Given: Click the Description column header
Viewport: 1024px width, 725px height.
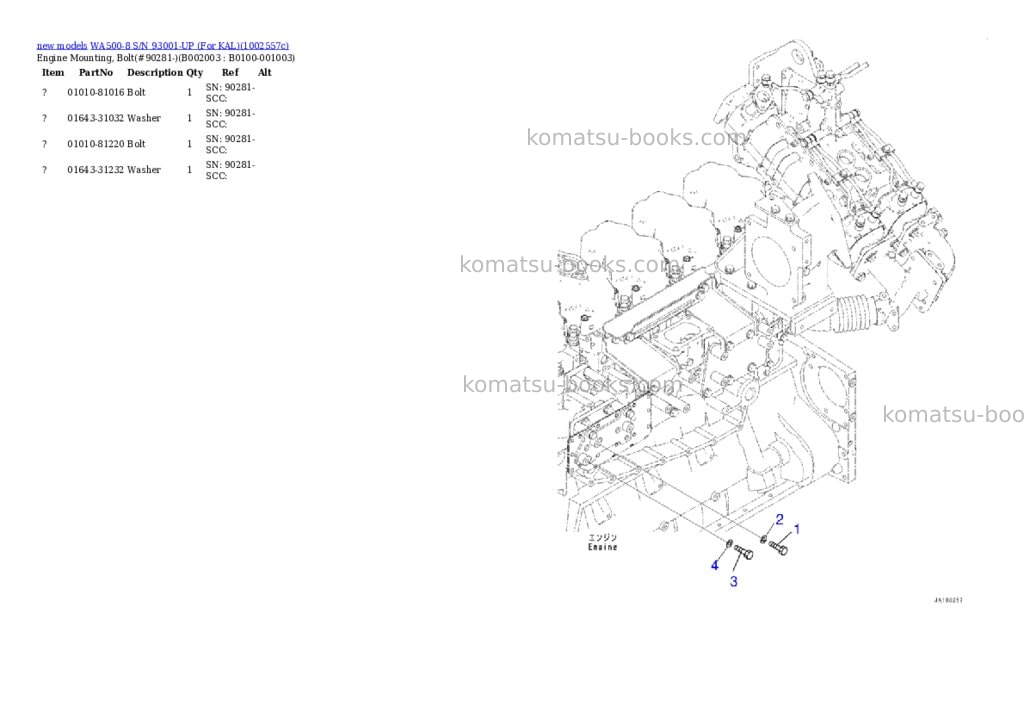Looking at the screenshot, I should point(155,72).
